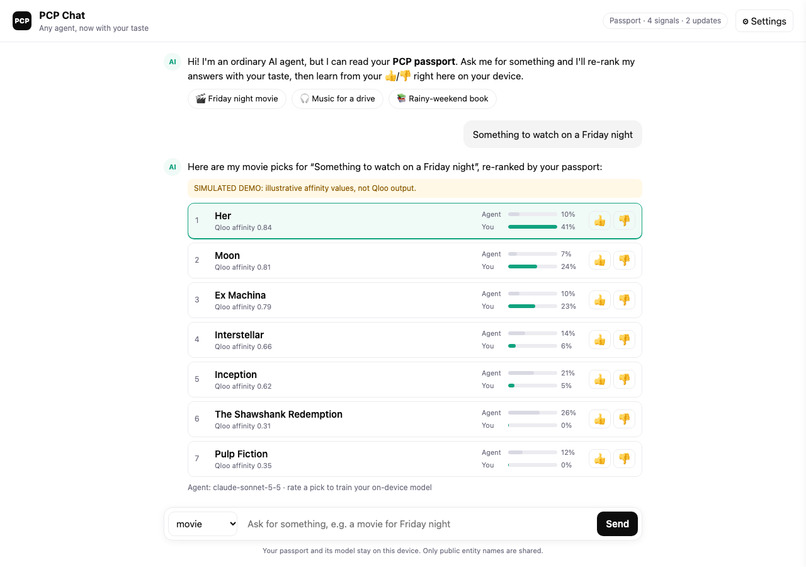Viewport: 806px width, 567px height.
Task: Click the user message about Friday night
Action: coord(553,135)
